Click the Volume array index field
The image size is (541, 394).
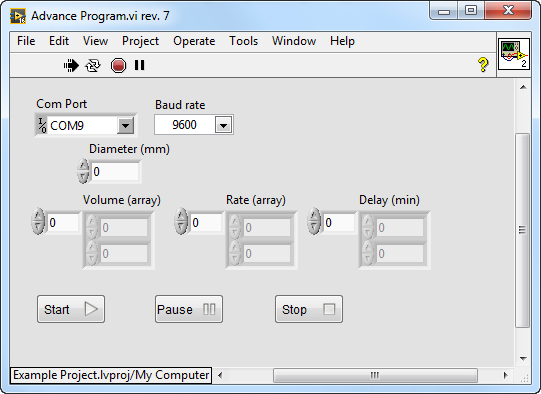63,223
